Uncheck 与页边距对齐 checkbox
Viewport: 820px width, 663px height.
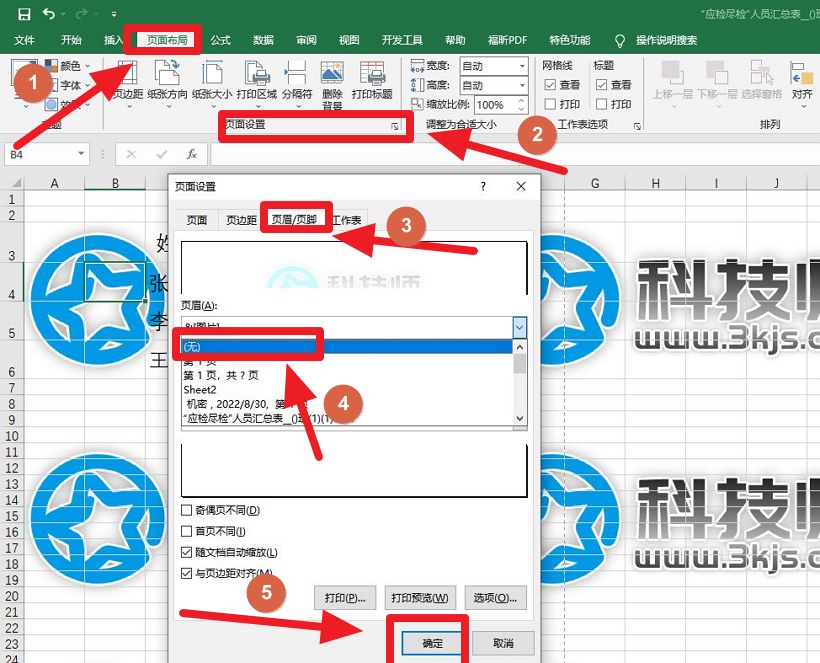point(186,573)
